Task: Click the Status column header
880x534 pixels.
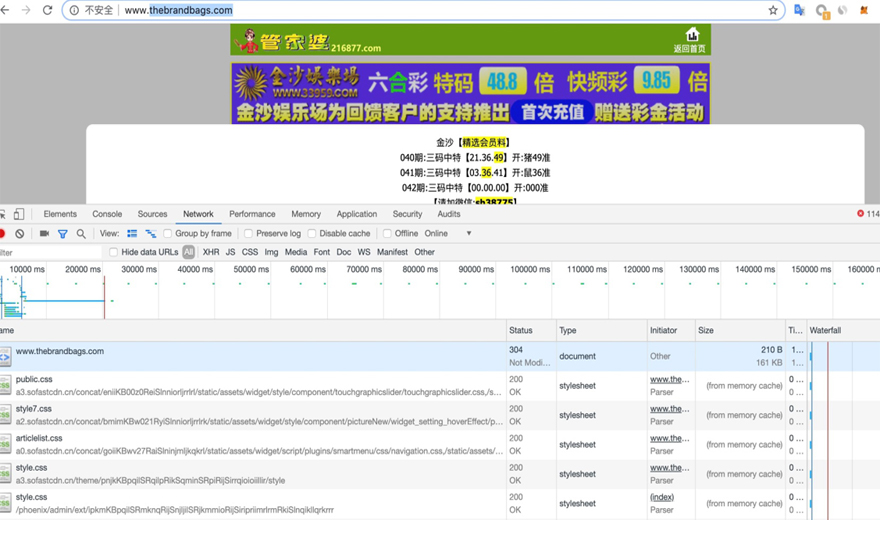Action: (521, 330)
